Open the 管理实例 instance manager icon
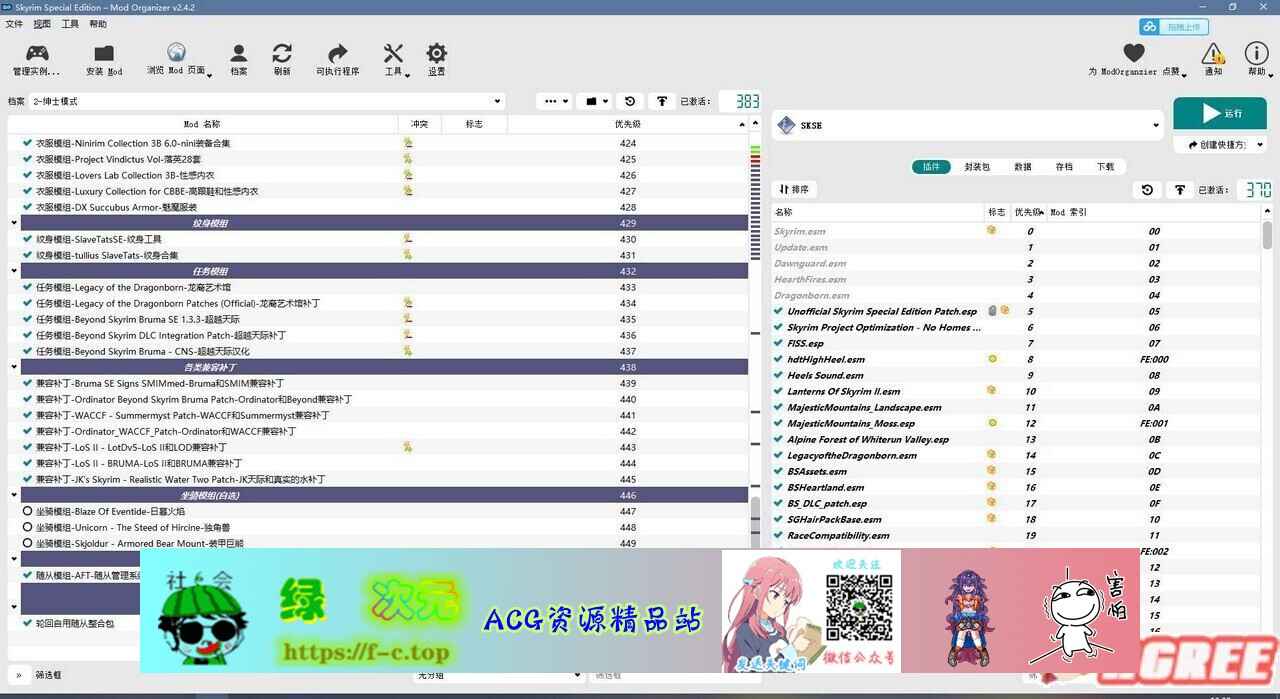 coord(36,54)
